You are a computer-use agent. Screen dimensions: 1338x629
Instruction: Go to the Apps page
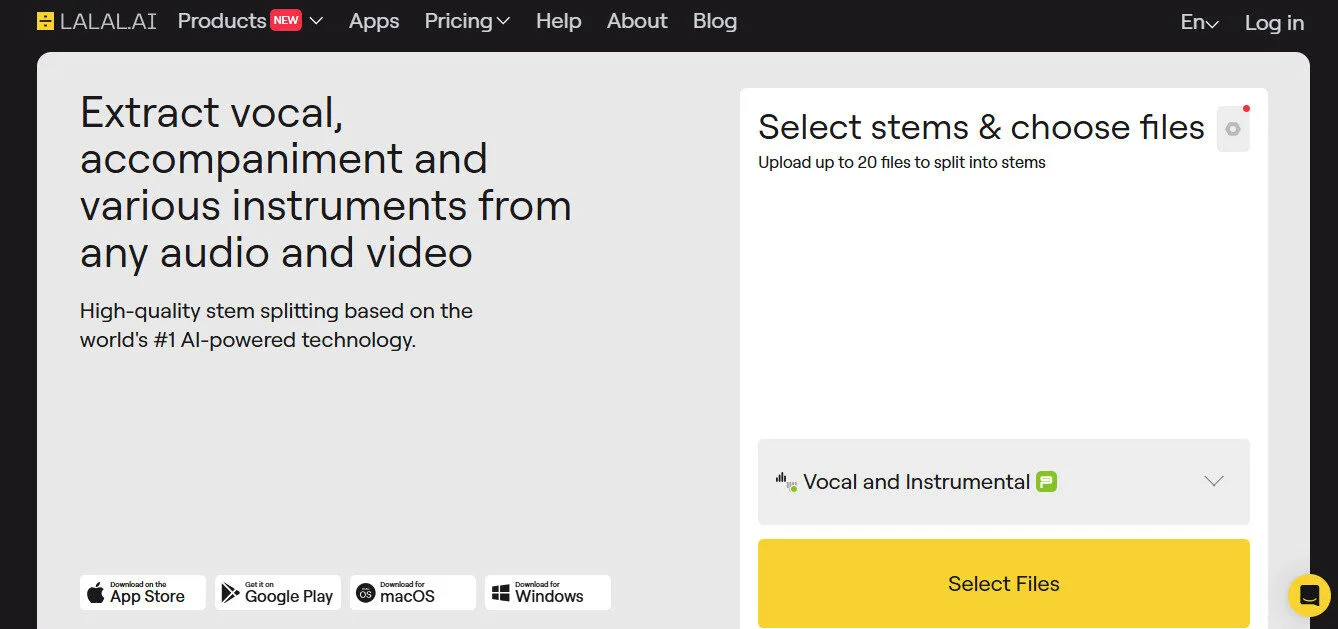(x=374, y=21)
